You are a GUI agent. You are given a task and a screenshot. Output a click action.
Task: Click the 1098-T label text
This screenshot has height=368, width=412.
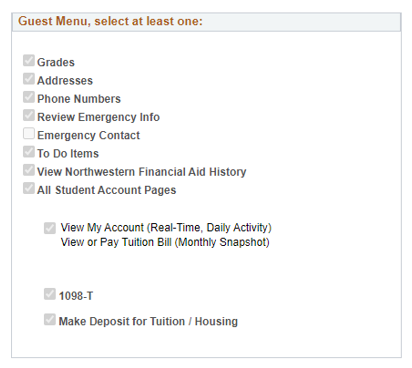(76, 296)
